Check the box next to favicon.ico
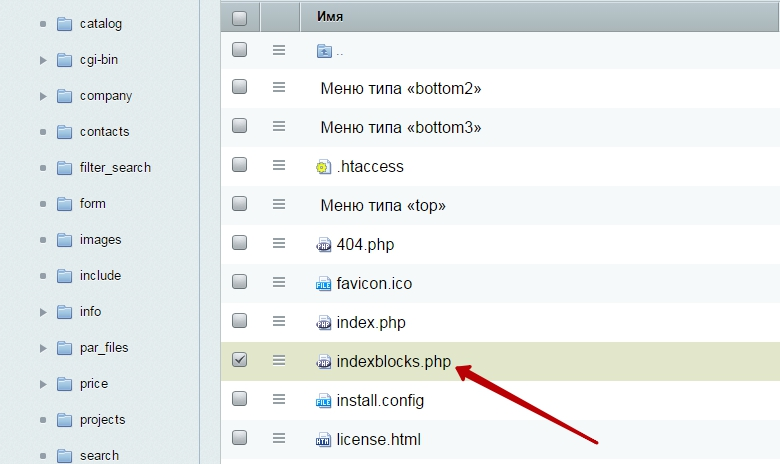 (x=239, y=283)
